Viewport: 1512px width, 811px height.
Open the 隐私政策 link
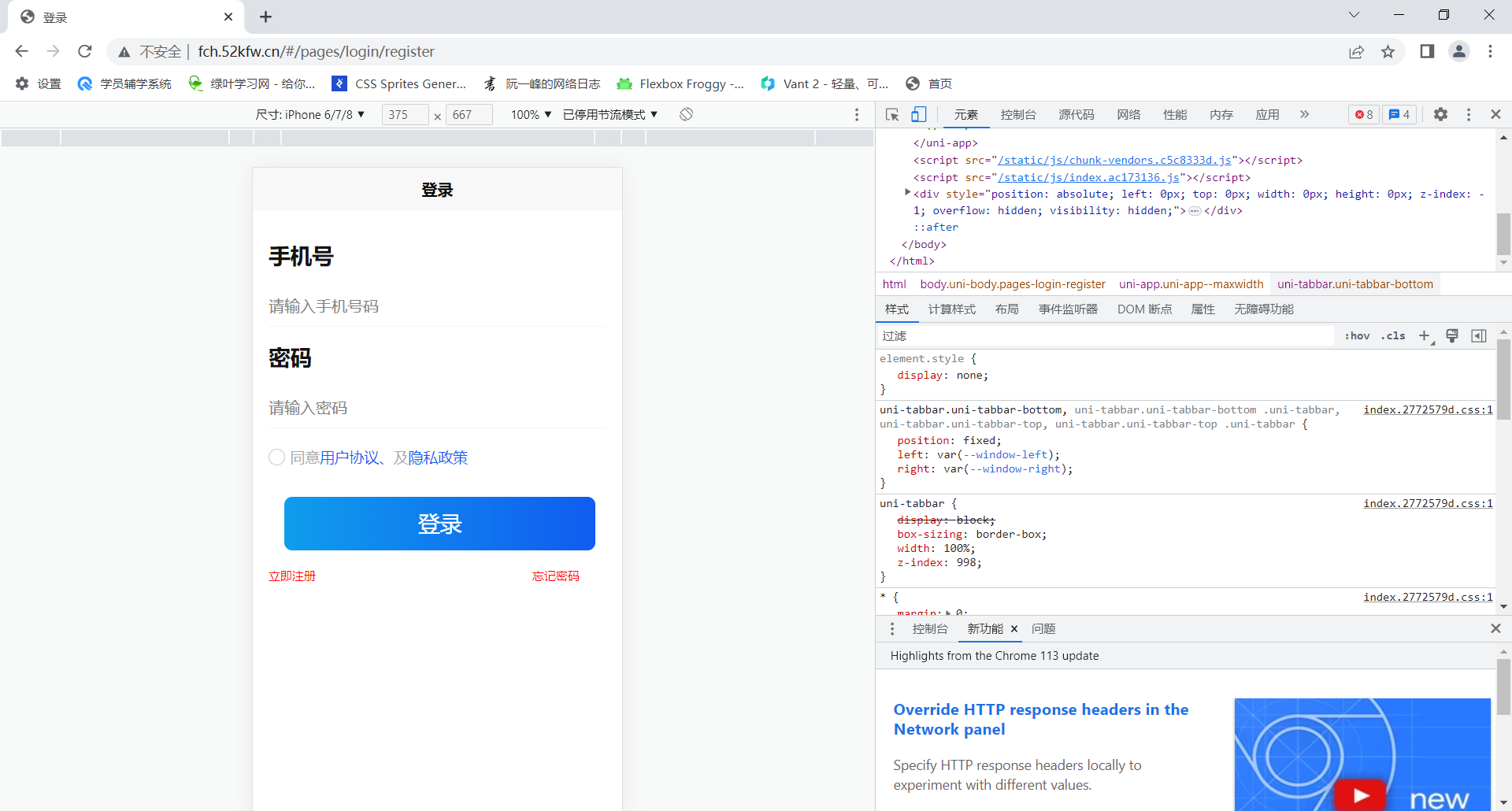438,457
